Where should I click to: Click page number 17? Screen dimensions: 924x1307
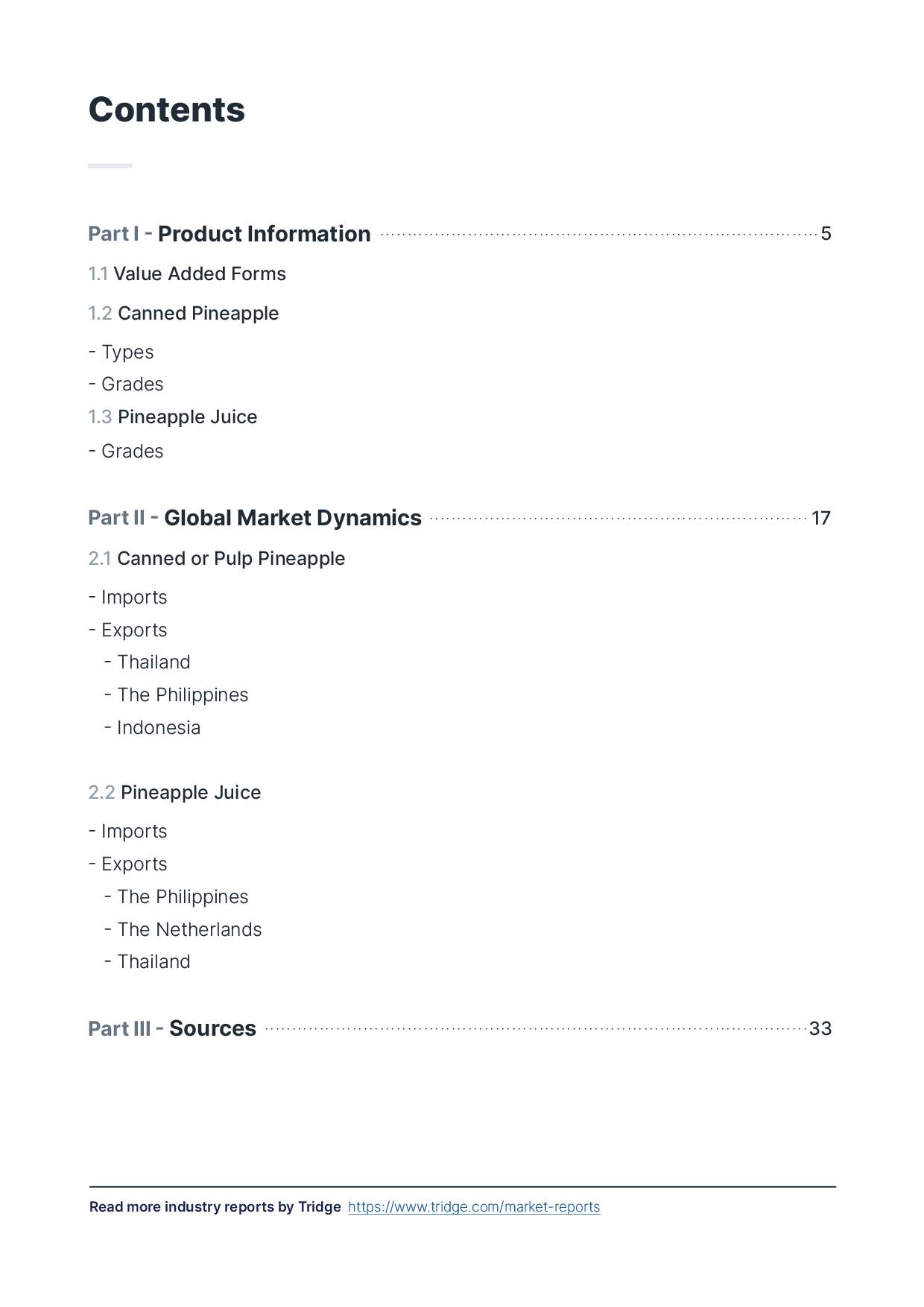[x=820, y=519]
